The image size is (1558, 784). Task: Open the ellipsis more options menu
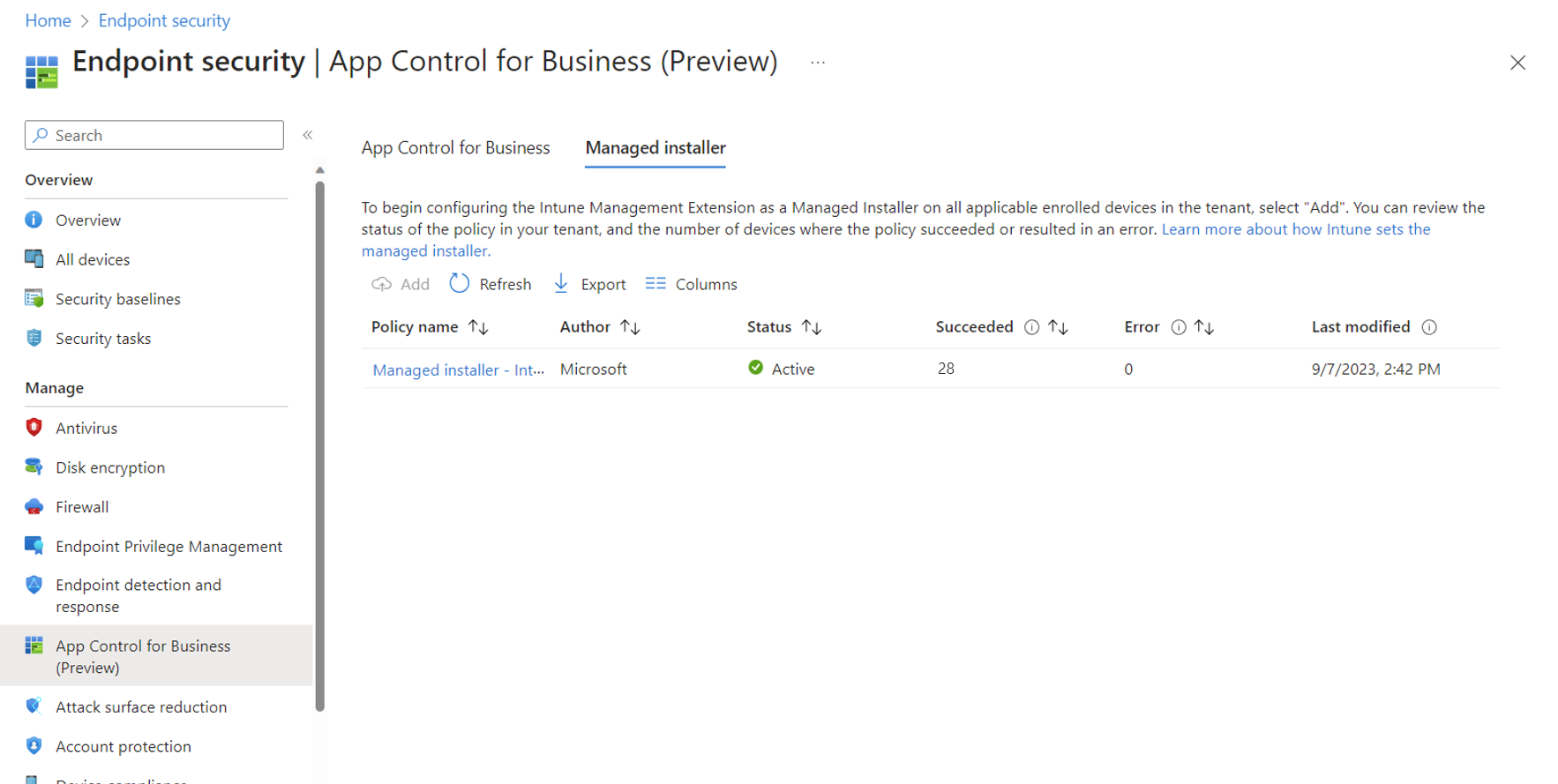pos(818,63)
